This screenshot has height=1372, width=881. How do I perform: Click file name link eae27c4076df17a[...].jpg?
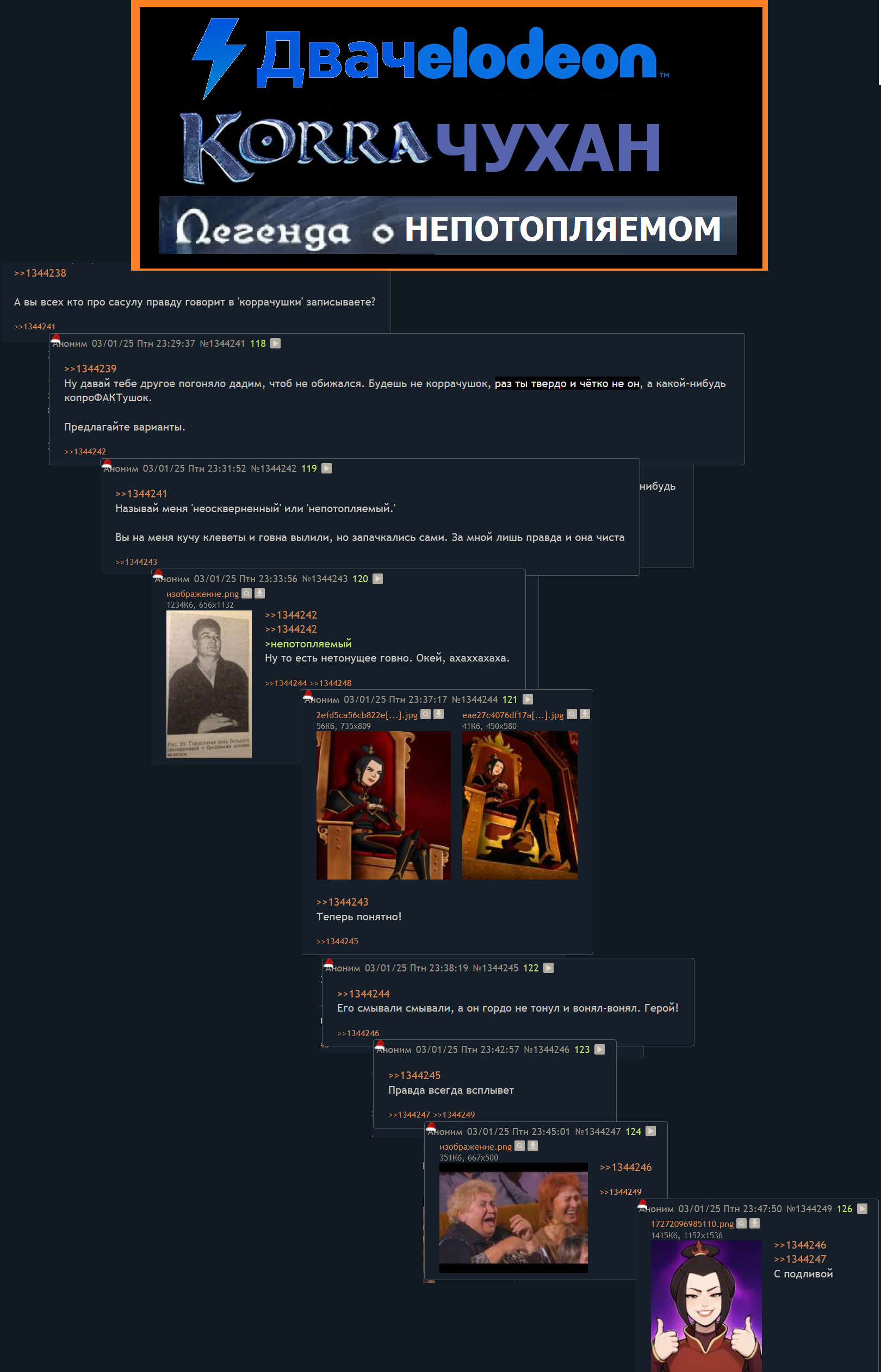[x=513, y=715]
